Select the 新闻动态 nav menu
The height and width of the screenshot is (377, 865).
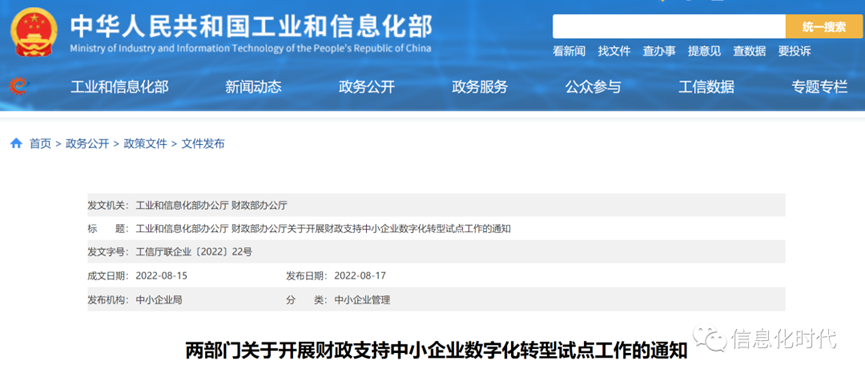point(253,87)
